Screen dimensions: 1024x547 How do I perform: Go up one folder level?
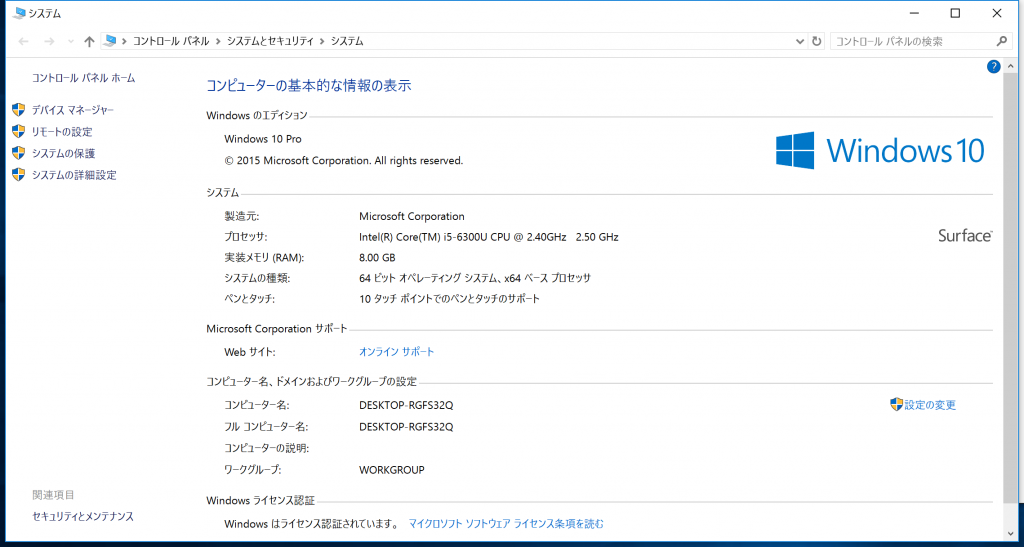tap(89, 41)
